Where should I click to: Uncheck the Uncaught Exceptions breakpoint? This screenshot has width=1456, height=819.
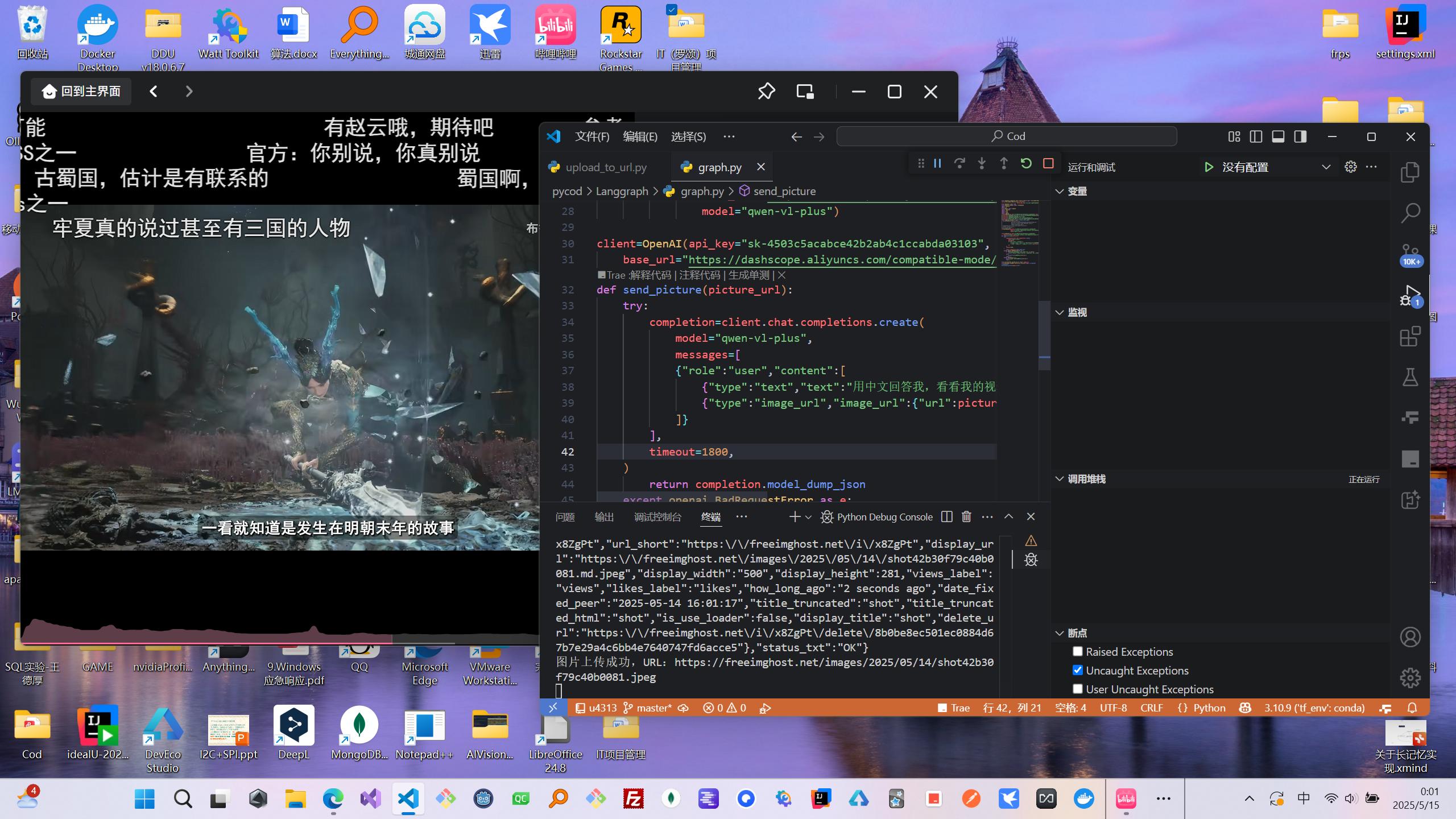[1077, 670]
